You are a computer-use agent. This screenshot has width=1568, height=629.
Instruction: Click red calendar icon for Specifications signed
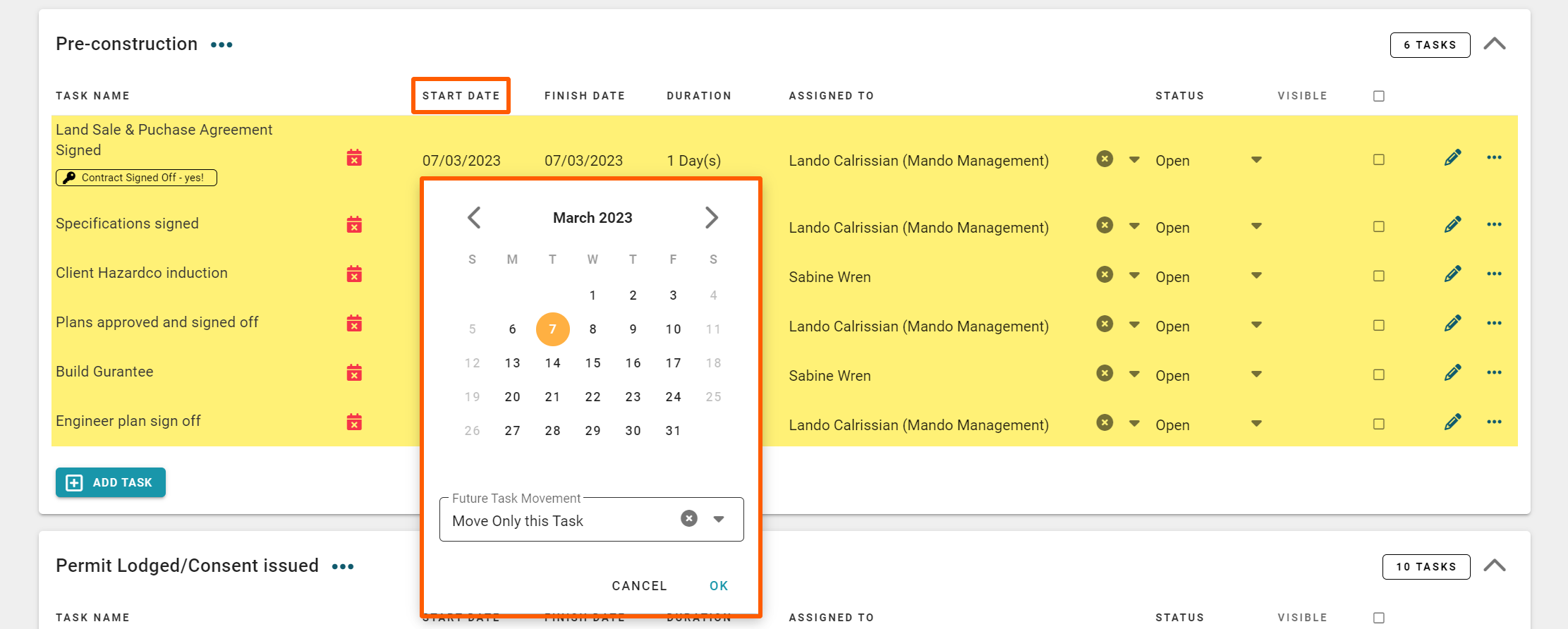(354, 225)
